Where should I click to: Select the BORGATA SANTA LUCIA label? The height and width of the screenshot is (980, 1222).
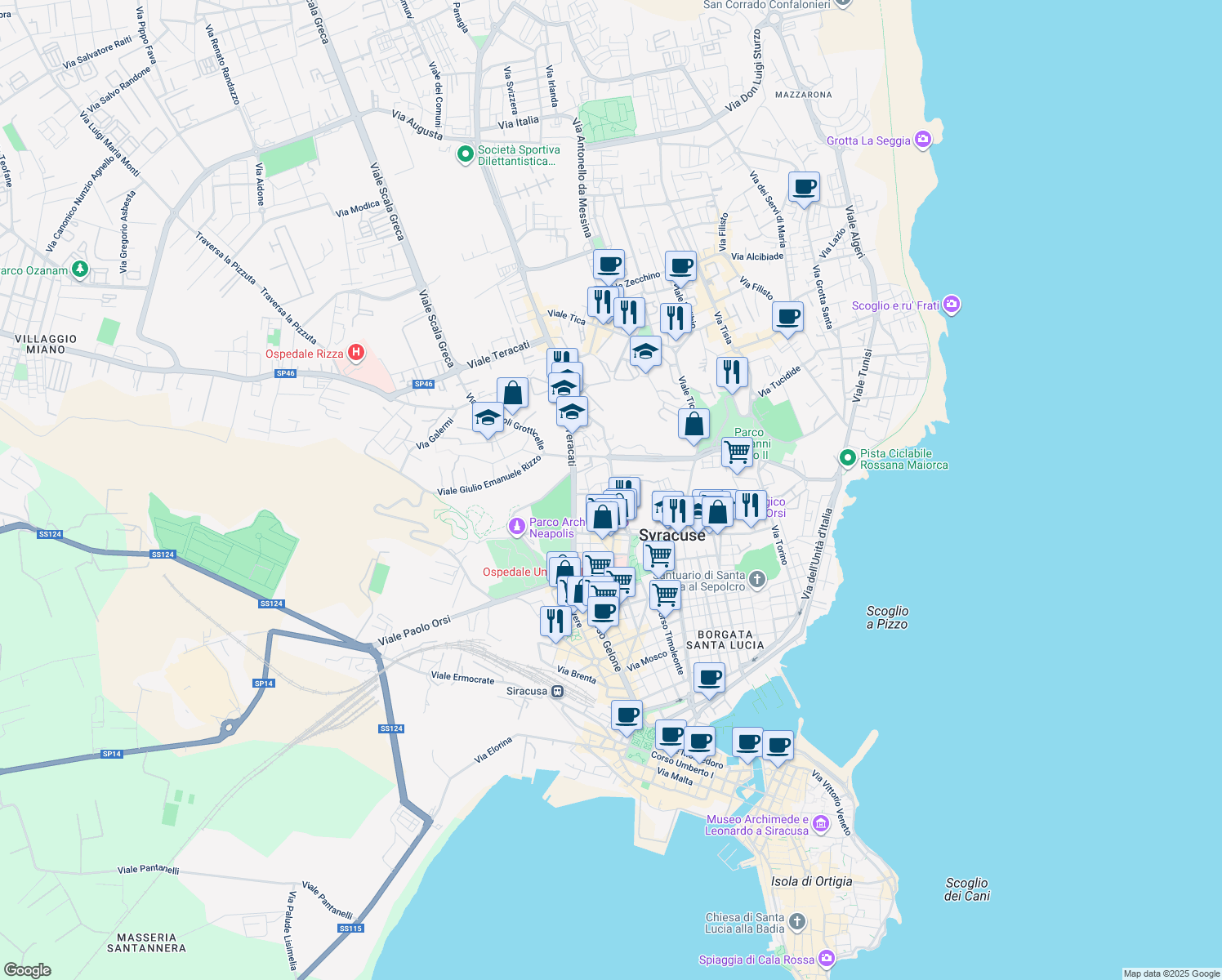(725, 639)
